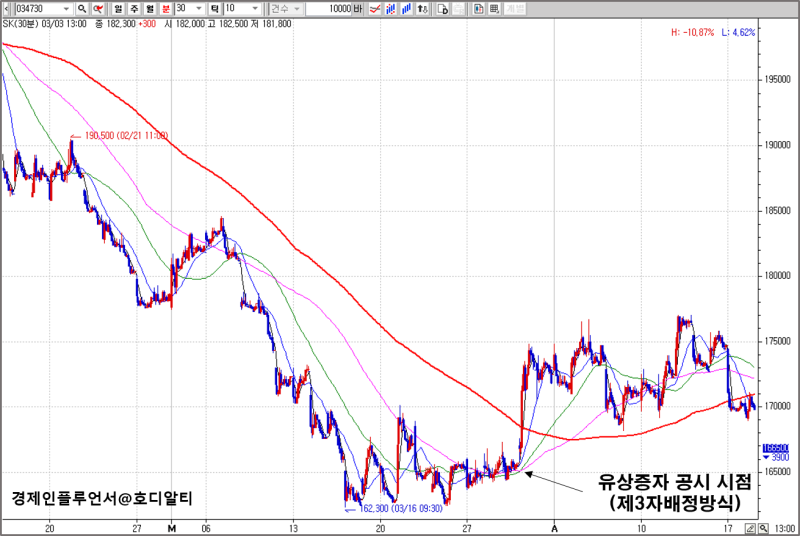Viewport: 800px width, 536px height.
Task: Click the 13:00 time label at bottom right
Action: point(784,528)
